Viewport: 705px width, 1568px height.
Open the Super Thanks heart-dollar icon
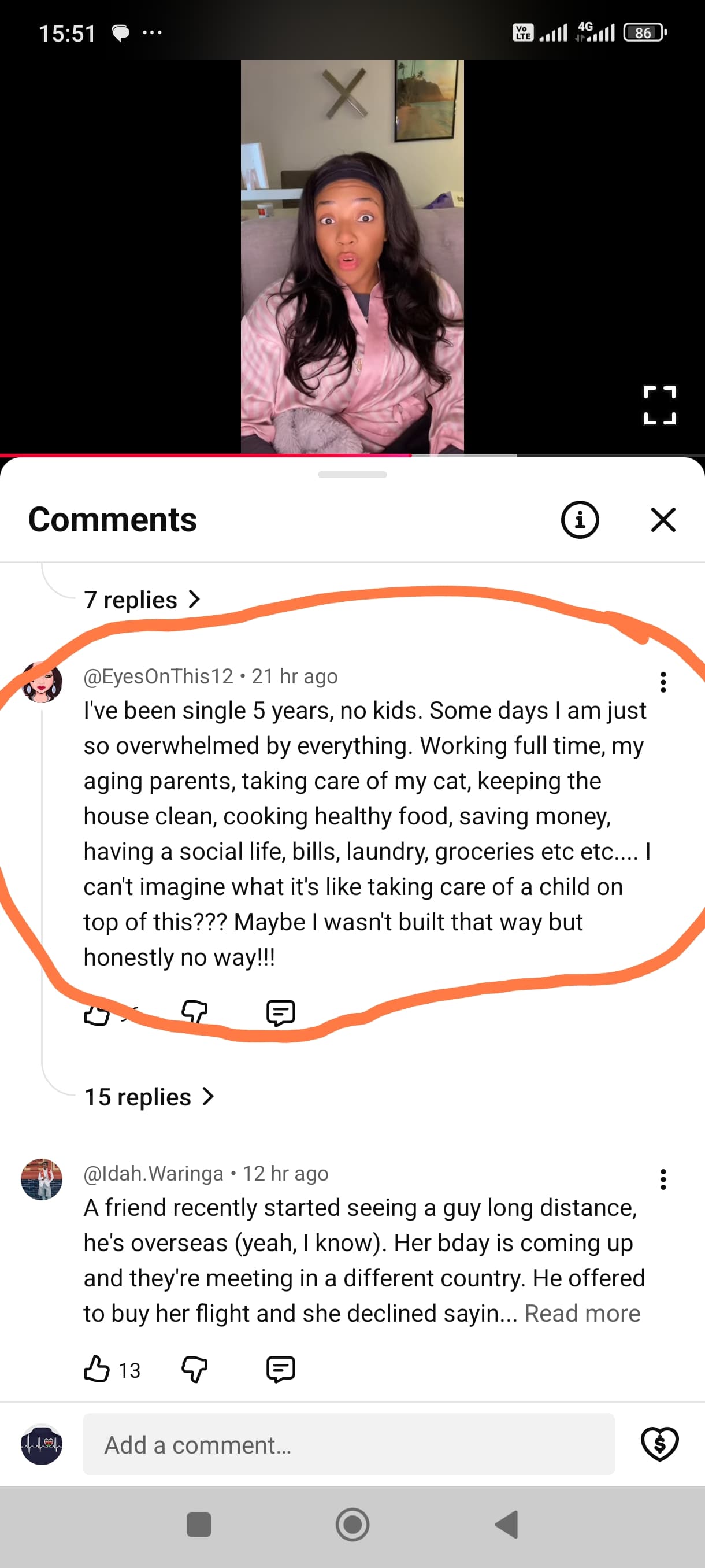[x=659, y=1444]
